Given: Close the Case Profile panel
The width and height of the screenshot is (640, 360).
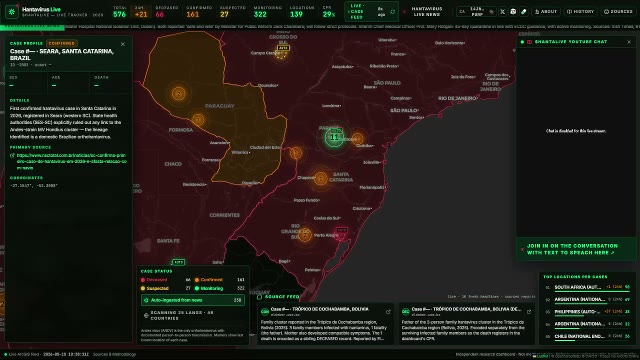Looking at the screenshot, I should [x=123, y=44].
